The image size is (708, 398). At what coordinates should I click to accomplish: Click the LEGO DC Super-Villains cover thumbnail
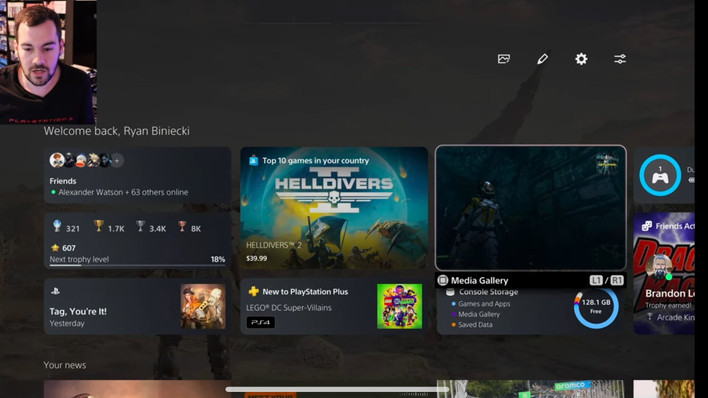[400, 306]
